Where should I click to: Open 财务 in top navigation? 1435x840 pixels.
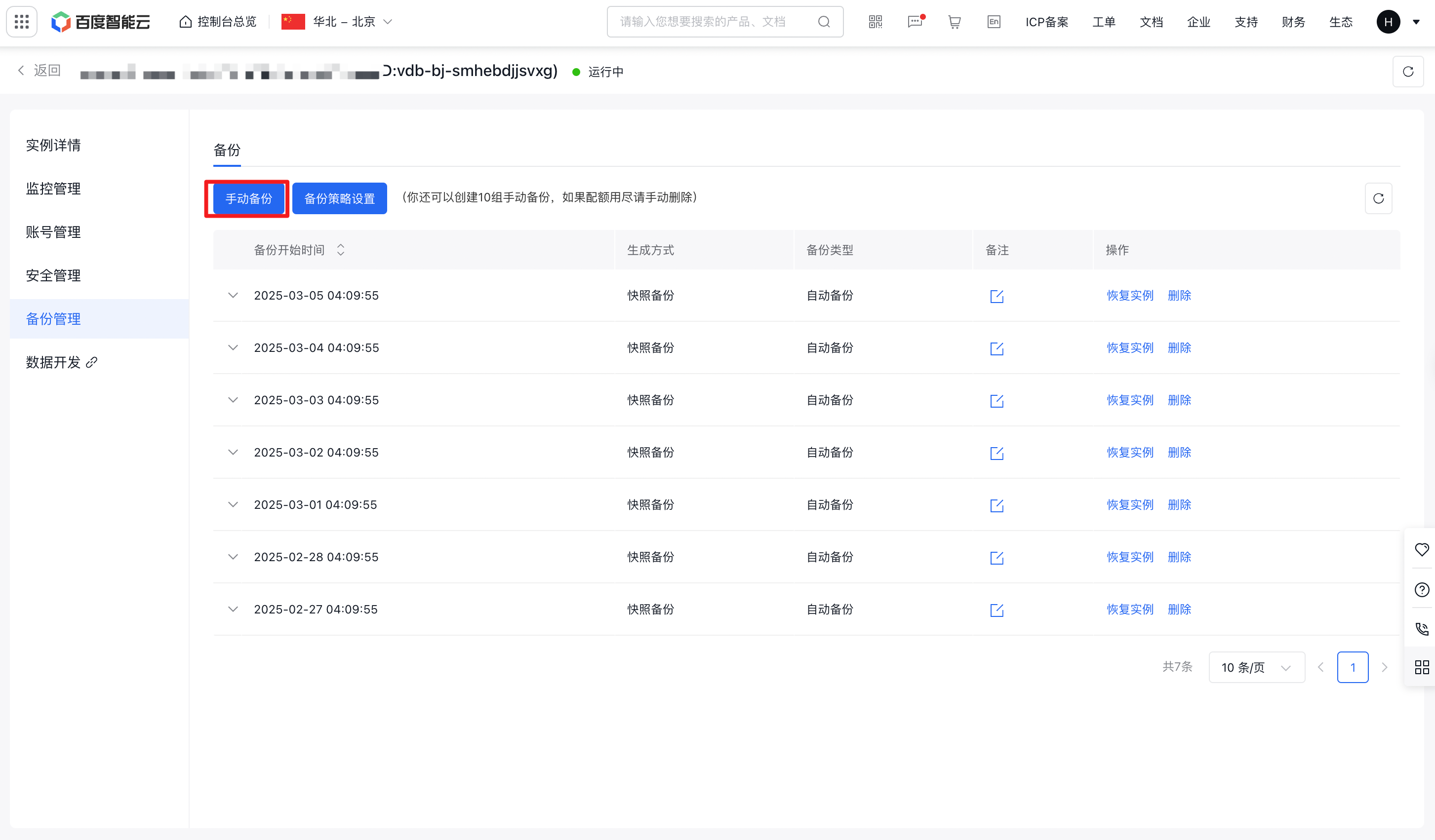coord(1293,22)
